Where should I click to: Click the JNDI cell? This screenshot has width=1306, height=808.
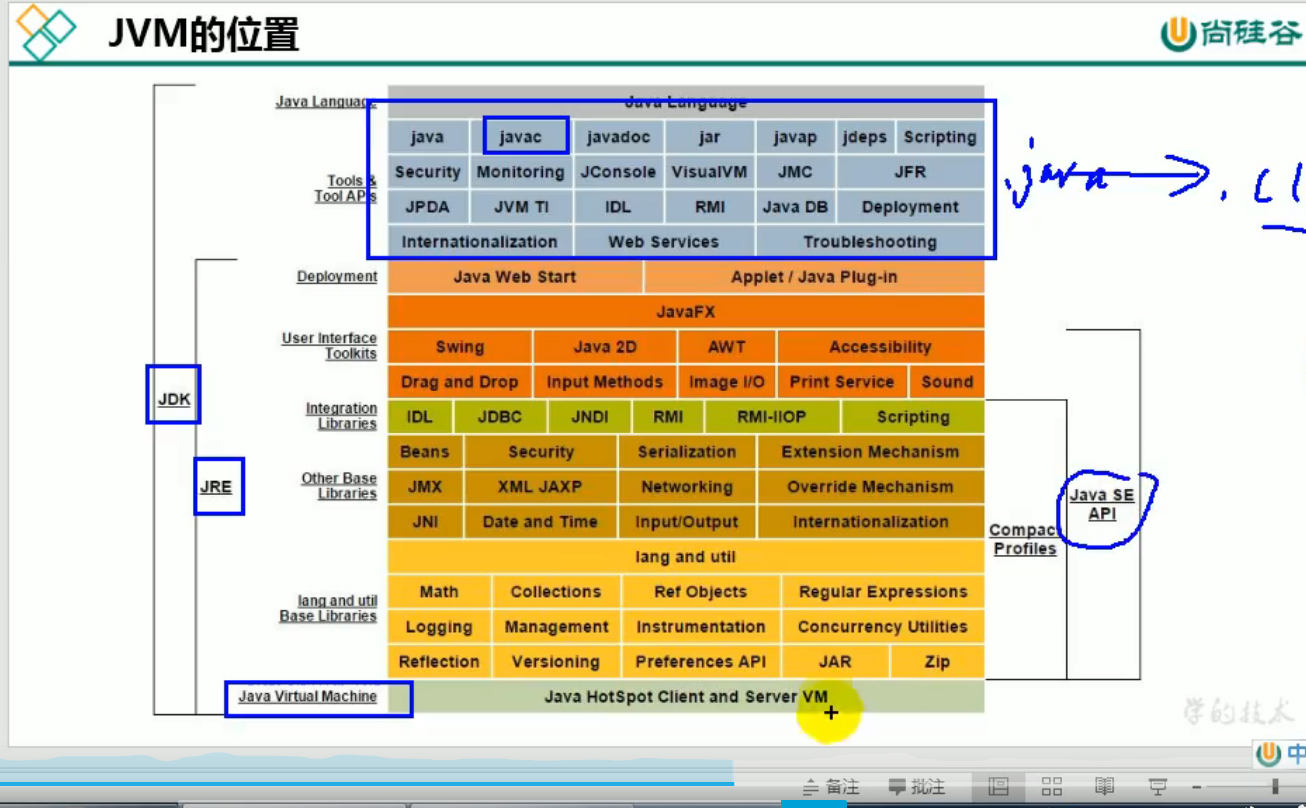click(x=589, y=417)
